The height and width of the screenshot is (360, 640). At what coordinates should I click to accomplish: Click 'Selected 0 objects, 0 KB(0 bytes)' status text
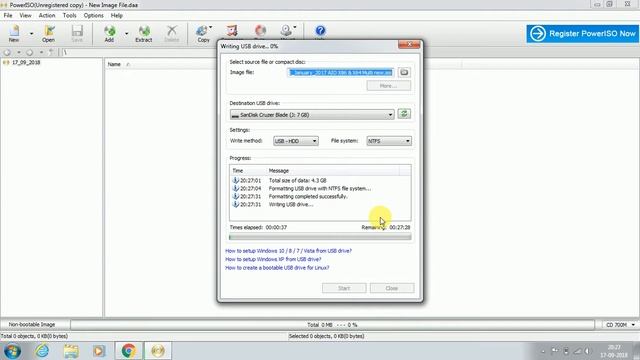tap(326, 336)
